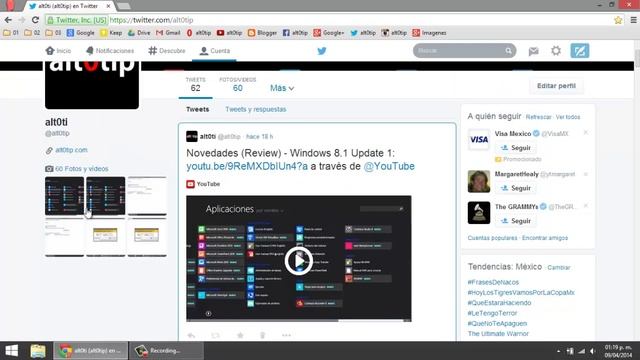Click the video progress bar
Screen dimensions: 640x360
tap(299, 320)
